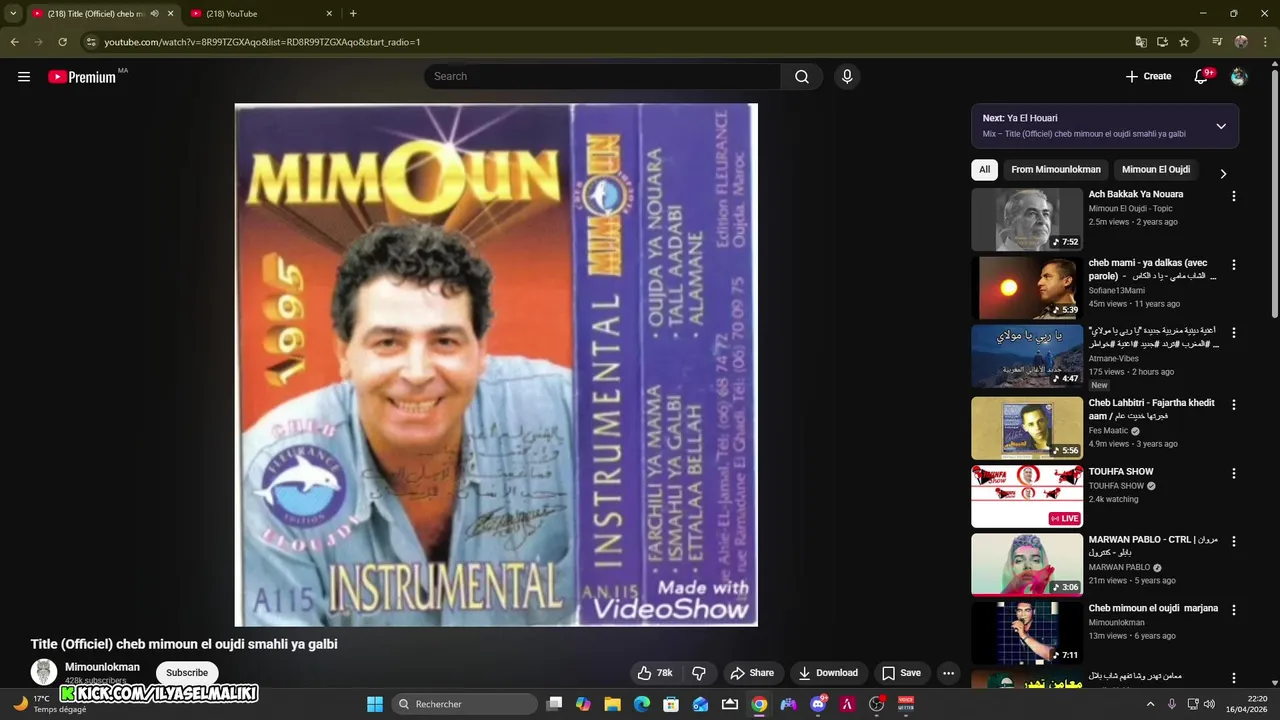Open Chrome profile avatar
Viewport: 1280px width, 720px height.
pos(1241,42)
